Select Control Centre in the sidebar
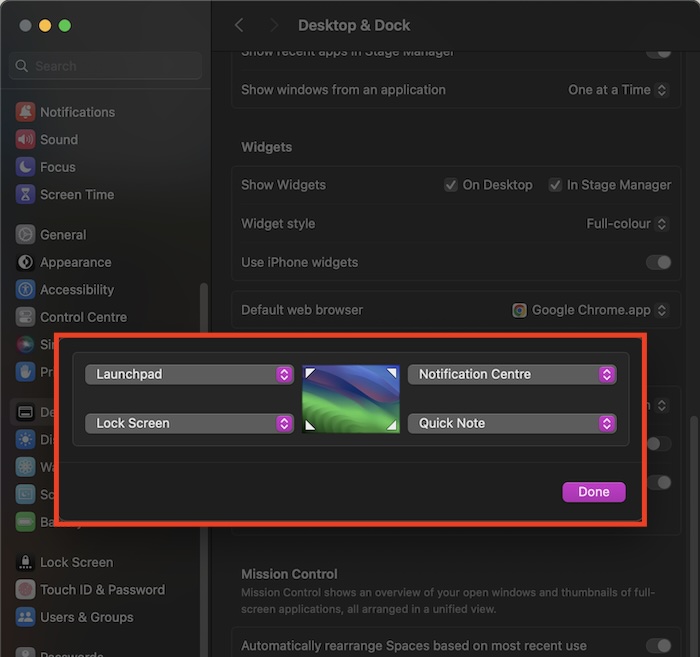Screen dimensions: 700x657 pyautogui.click(x=83, y=317)
